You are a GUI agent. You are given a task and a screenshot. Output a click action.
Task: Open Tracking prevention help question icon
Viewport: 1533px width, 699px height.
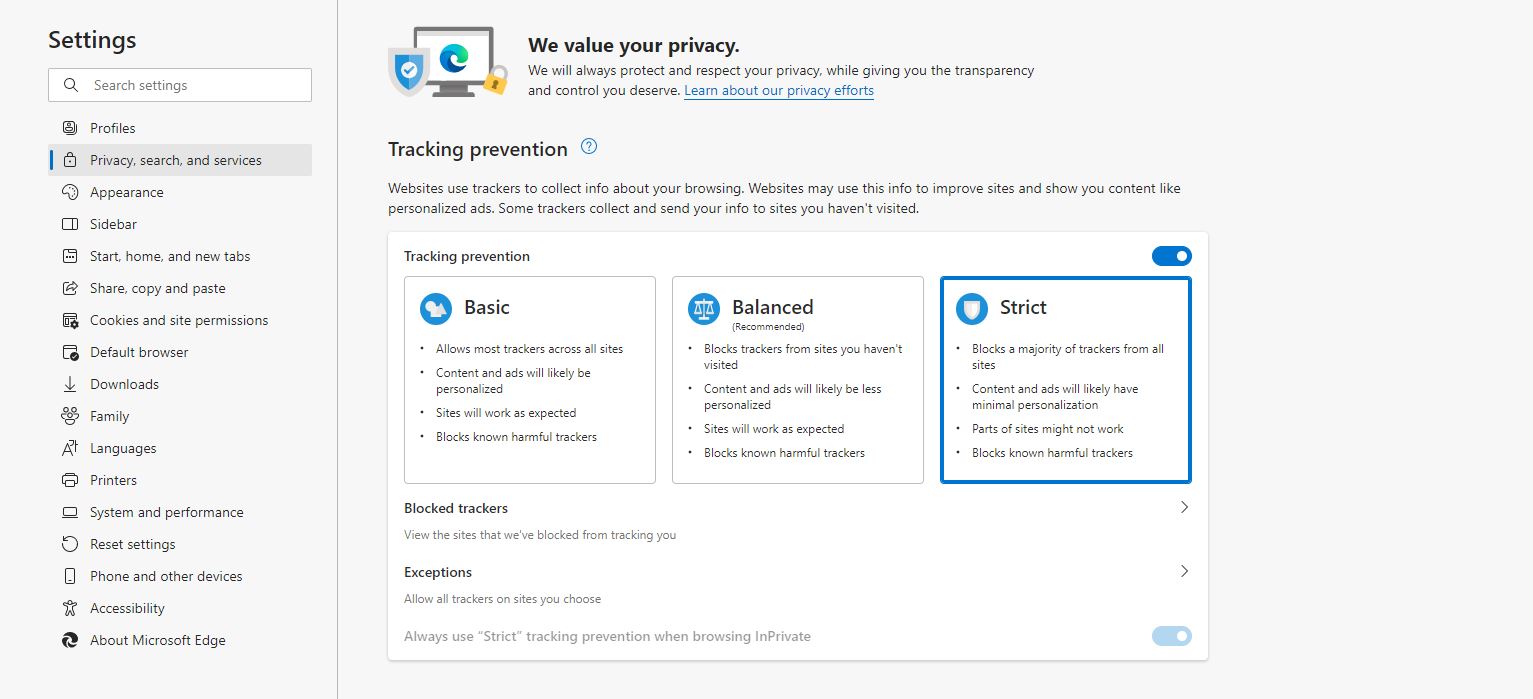click(589, 147)
